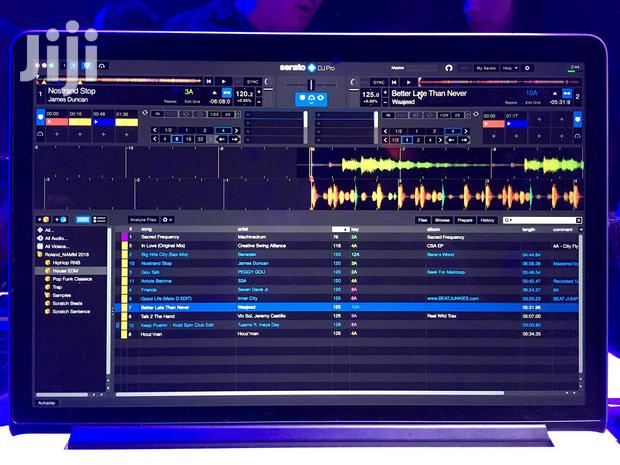The height and width of the screenshot is (465, 620).
Task: Toggle keylock on deck 2
Action: coord(567,93)
